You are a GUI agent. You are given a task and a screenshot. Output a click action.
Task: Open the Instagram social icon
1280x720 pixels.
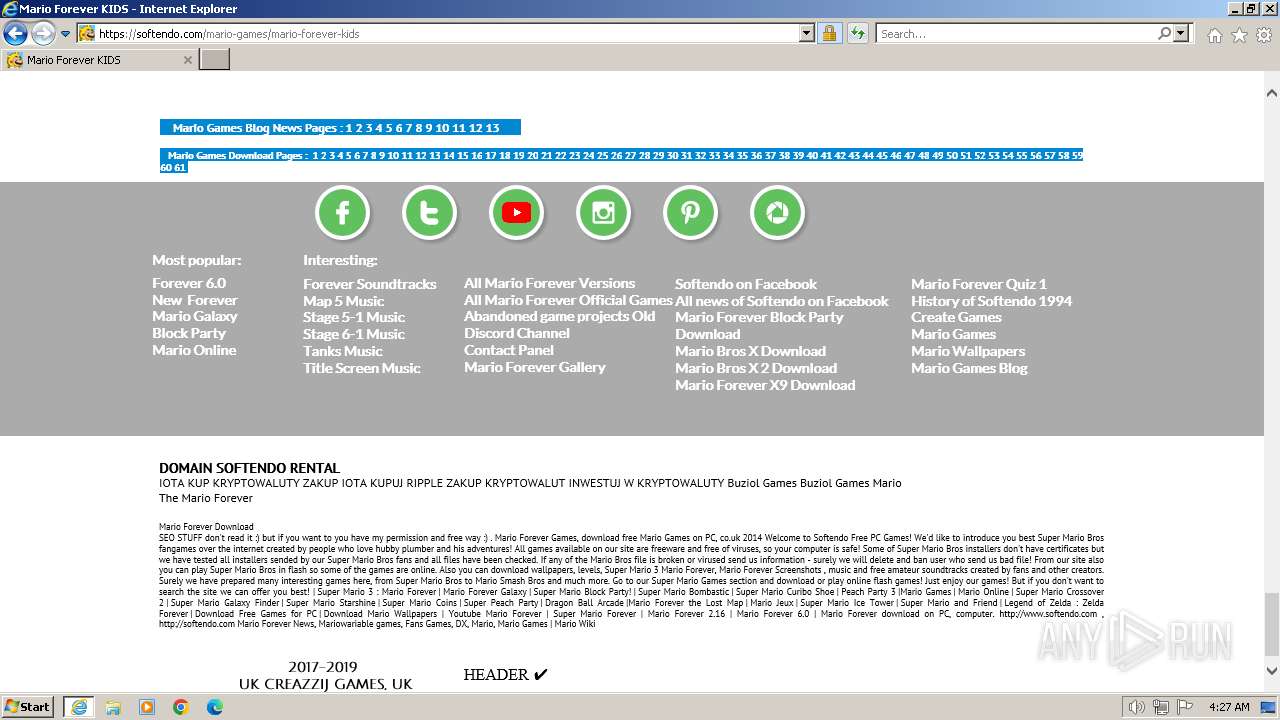click(x=604, y=213)
